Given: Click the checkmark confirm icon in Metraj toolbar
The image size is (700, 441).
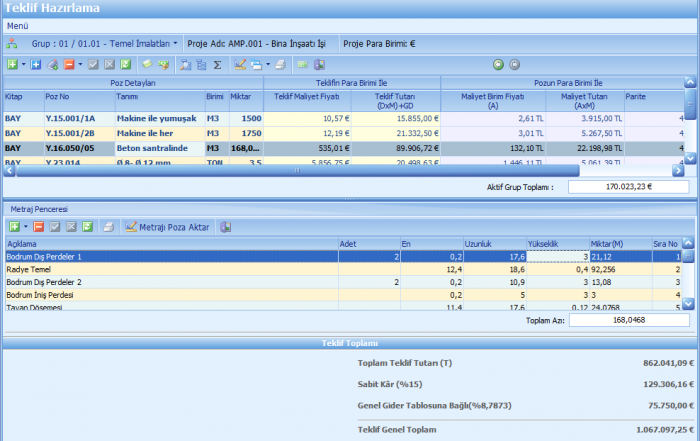Looking at the screenshot, I should [55, 227].
